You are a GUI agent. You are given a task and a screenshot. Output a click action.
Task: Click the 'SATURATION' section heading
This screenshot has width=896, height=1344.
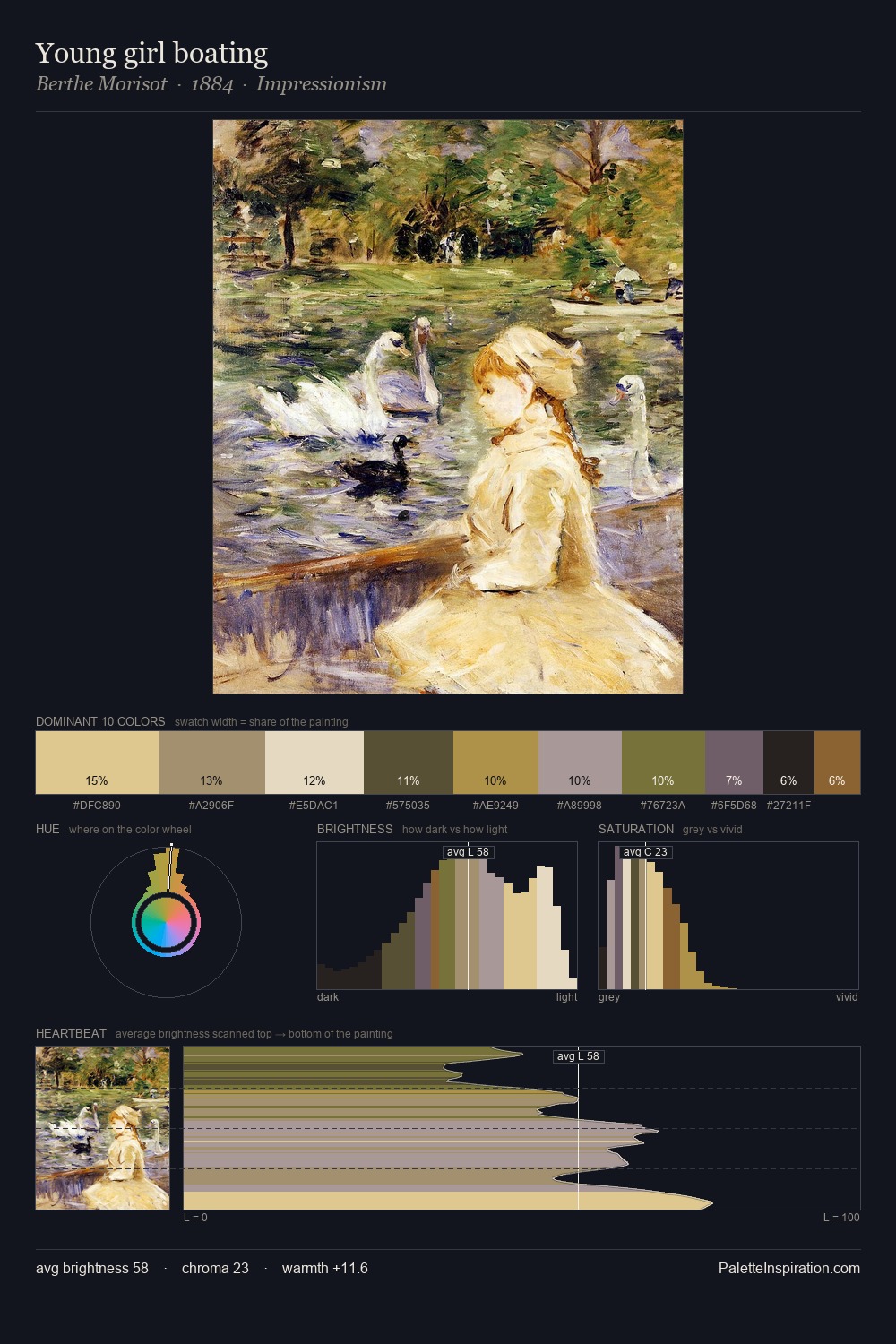point(636,829)
